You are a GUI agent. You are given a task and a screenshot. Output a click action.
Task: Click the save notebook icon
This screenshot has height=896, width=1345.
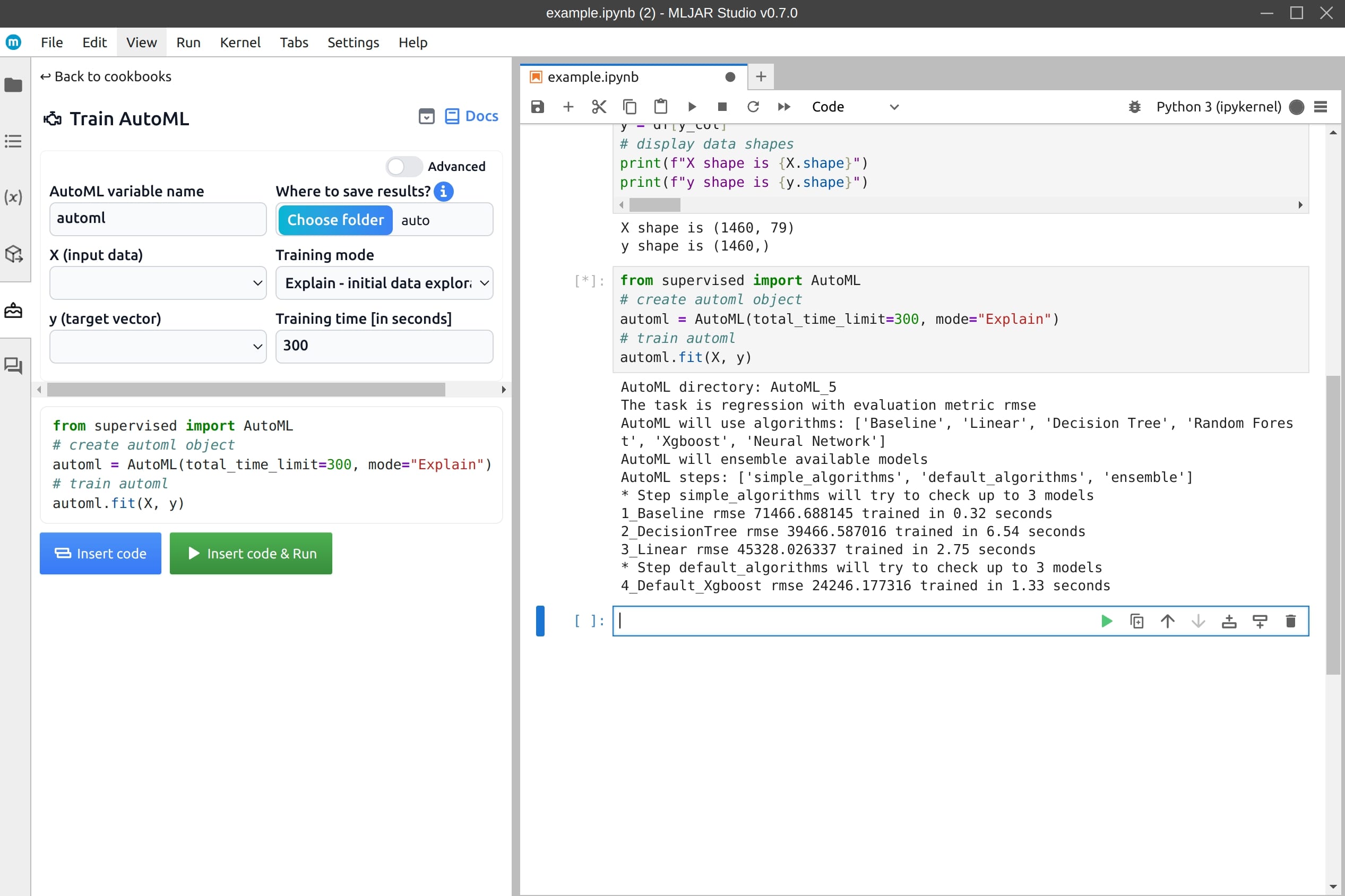(537, 107)
